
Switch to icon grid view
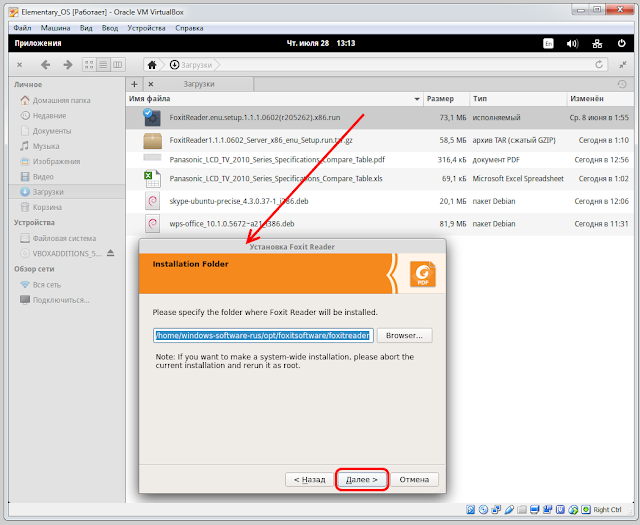tap(89, 65)
